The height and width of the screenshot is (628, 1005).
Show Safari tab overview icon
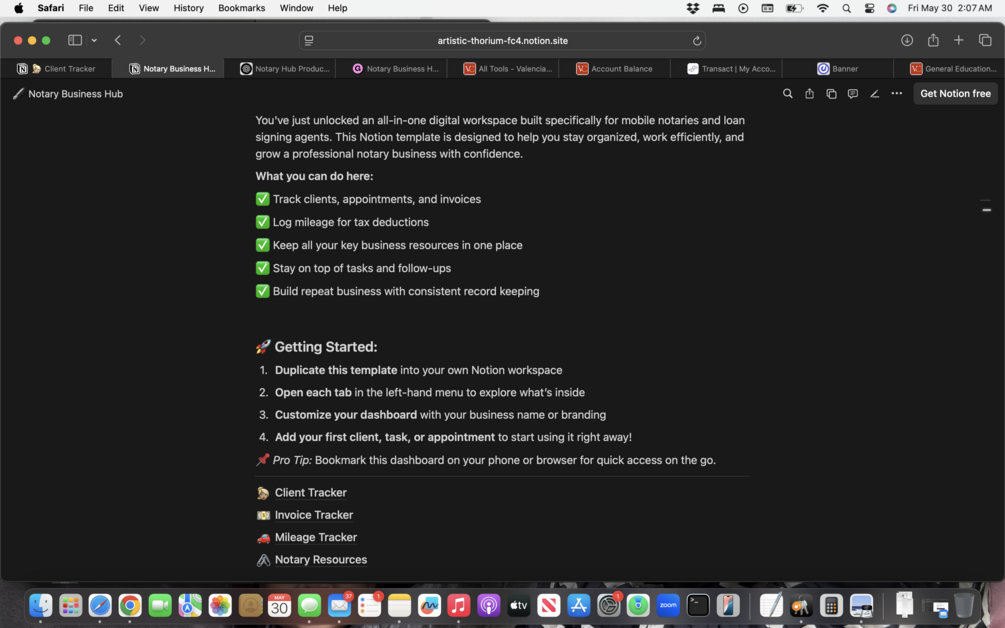coord(985,40)
